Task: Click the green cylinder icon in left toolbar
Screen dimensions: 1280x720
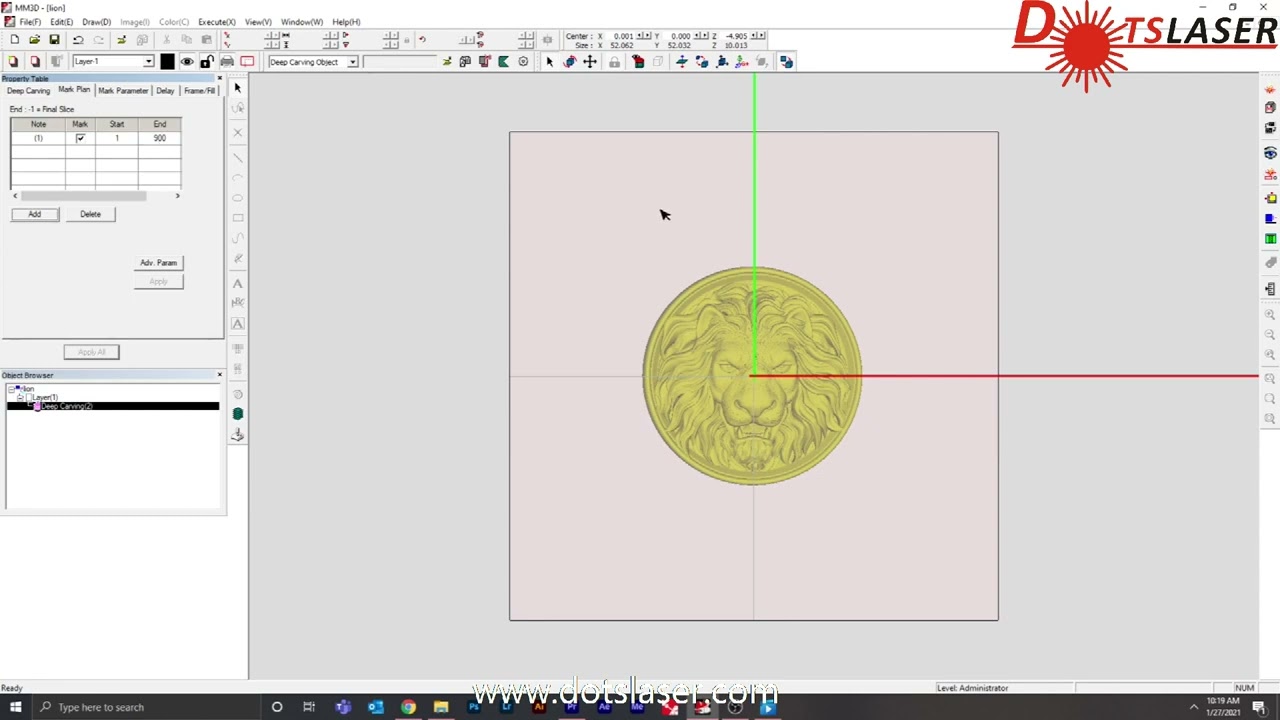Action: 238,414
